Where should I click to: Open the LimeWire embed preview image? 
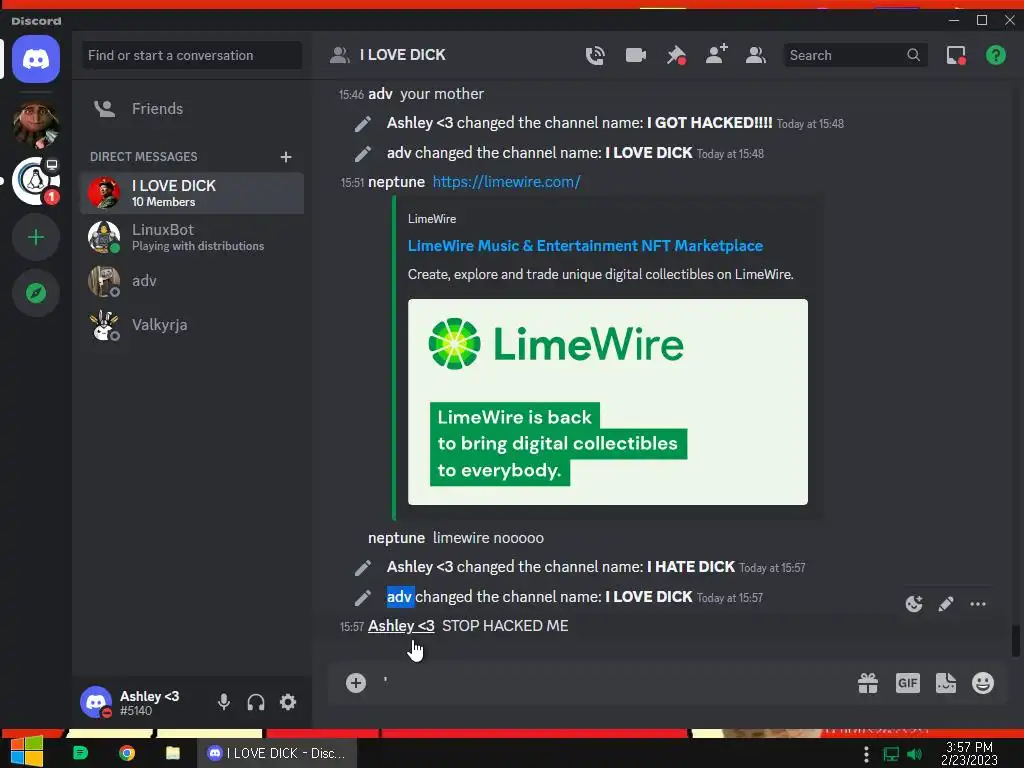click(x=608, y=402)
